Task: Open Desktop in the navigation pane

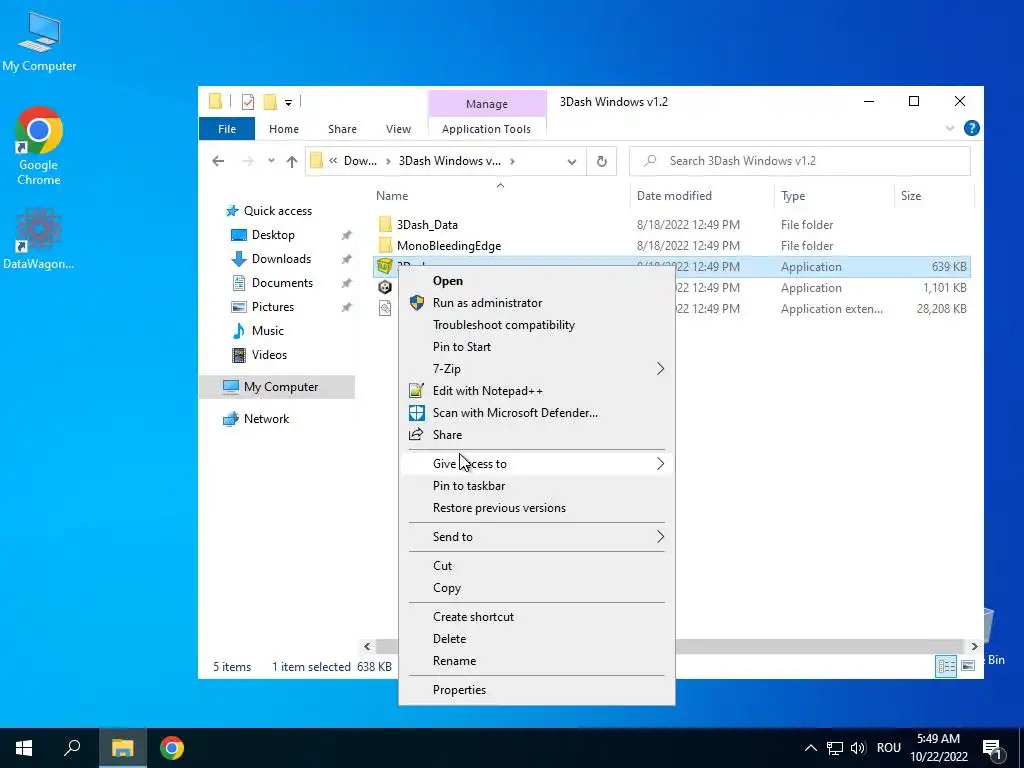Action: 273,235
